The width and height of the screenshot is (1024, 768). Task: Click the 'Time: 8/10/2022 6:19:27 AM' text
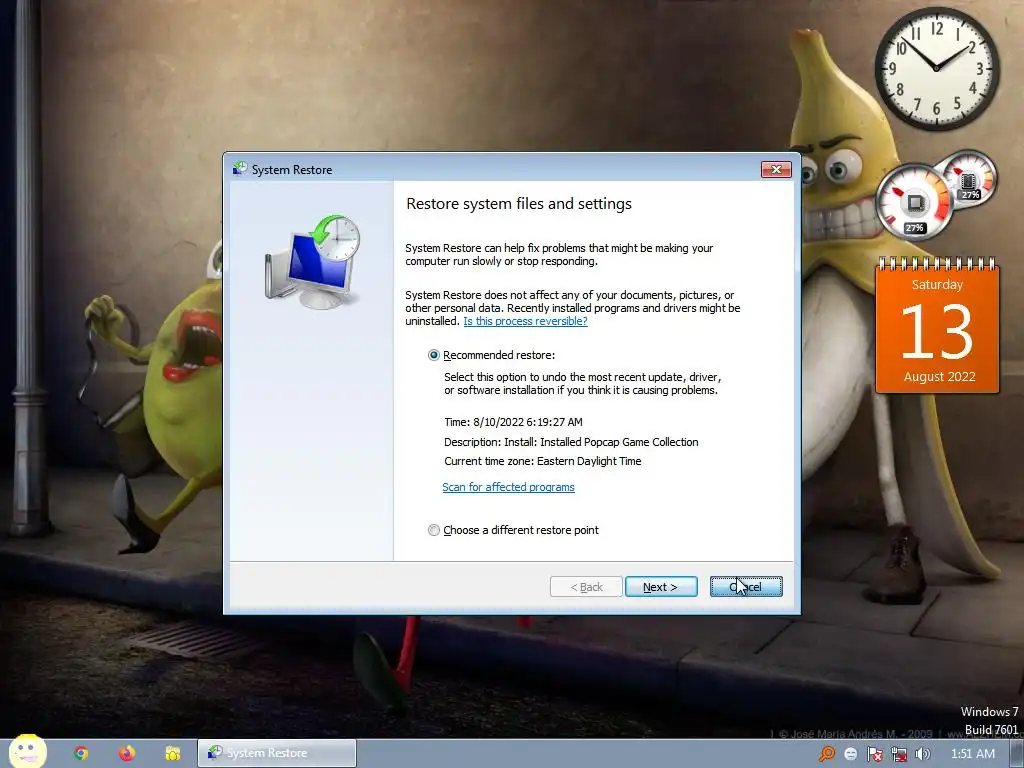[513, 422]
